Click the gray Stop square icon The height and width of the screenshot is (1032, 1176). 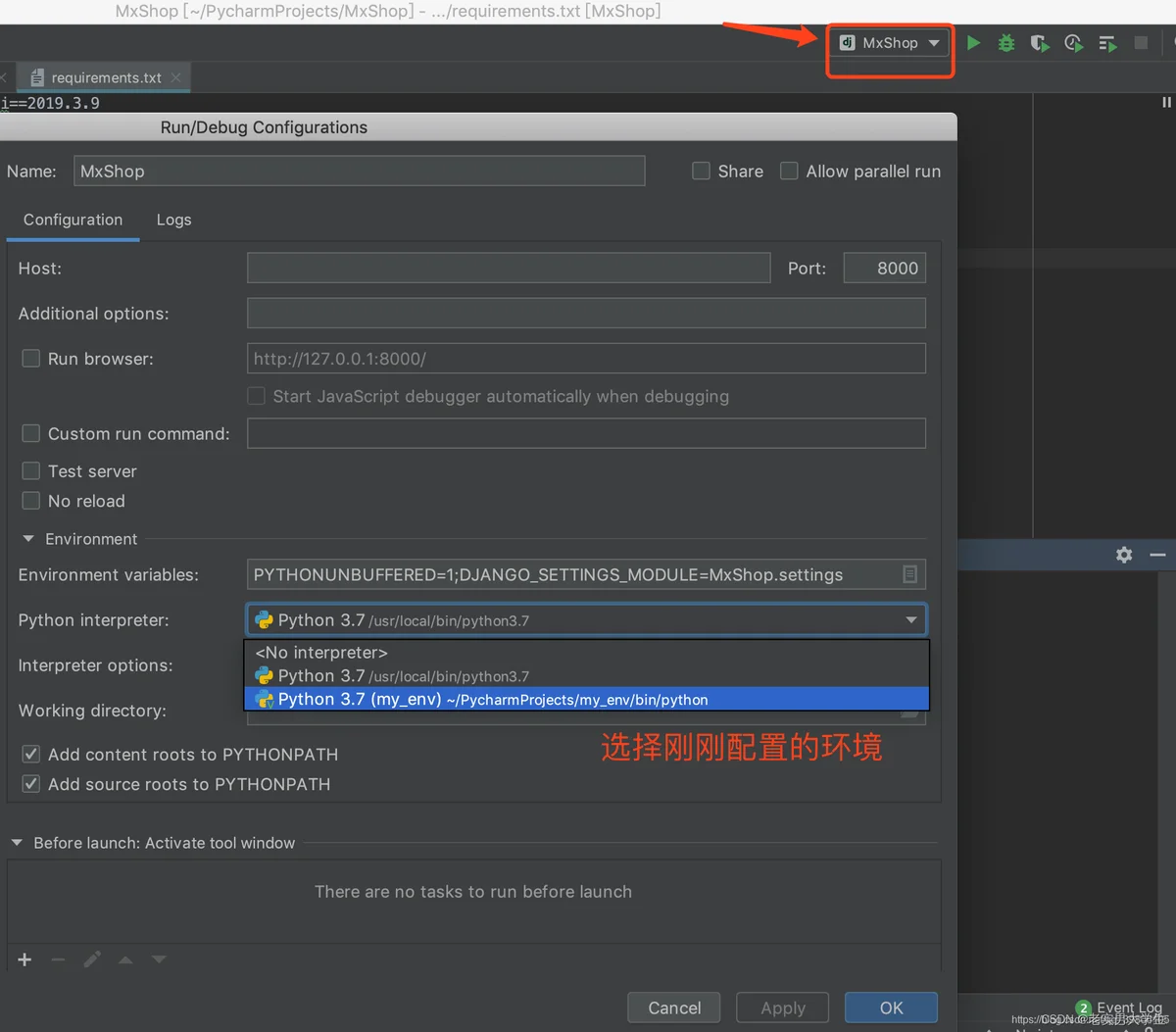[x=1141, y=43]
